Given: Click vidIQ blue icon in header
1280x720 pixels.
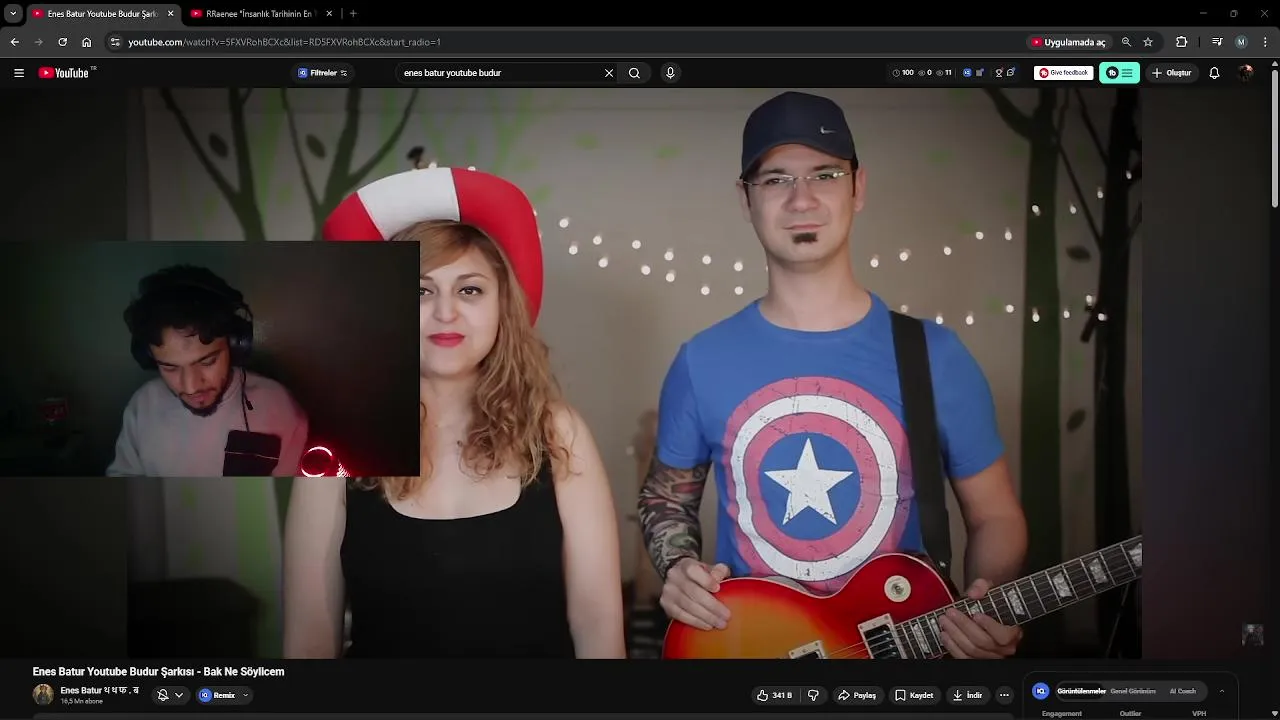Looking at the screenshot, I should click(x=967, y=73).
